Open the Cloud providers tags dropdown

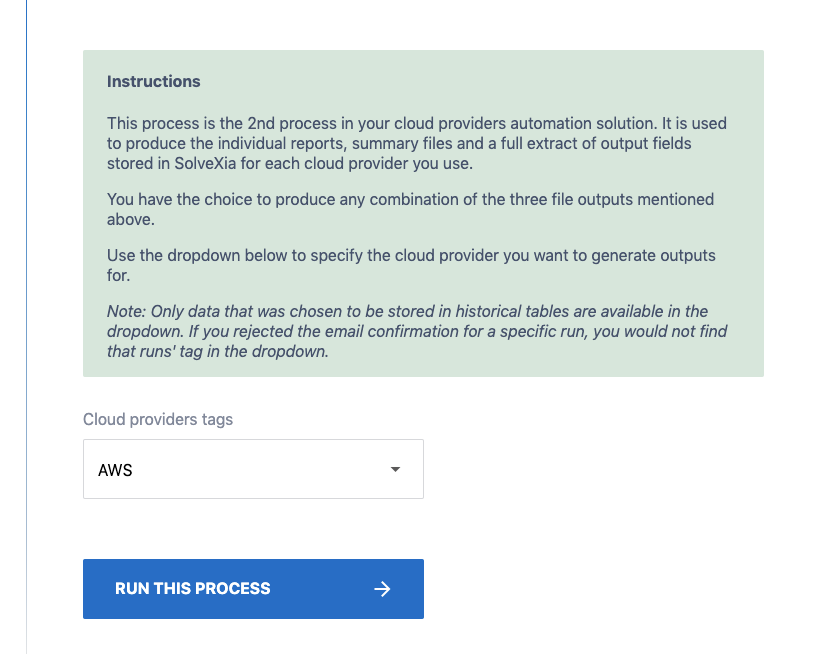click(x=253, y=469)
